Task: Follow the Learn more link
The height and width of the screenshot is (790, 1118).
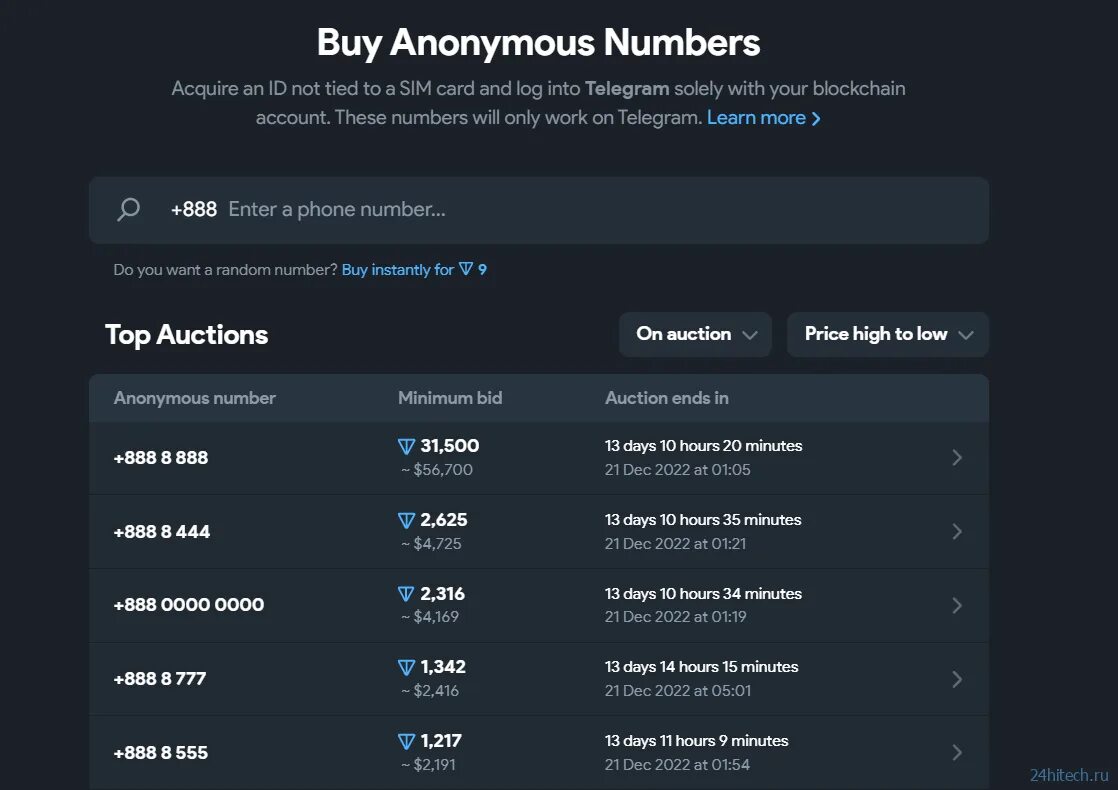Action: click(x=764, y=118)
